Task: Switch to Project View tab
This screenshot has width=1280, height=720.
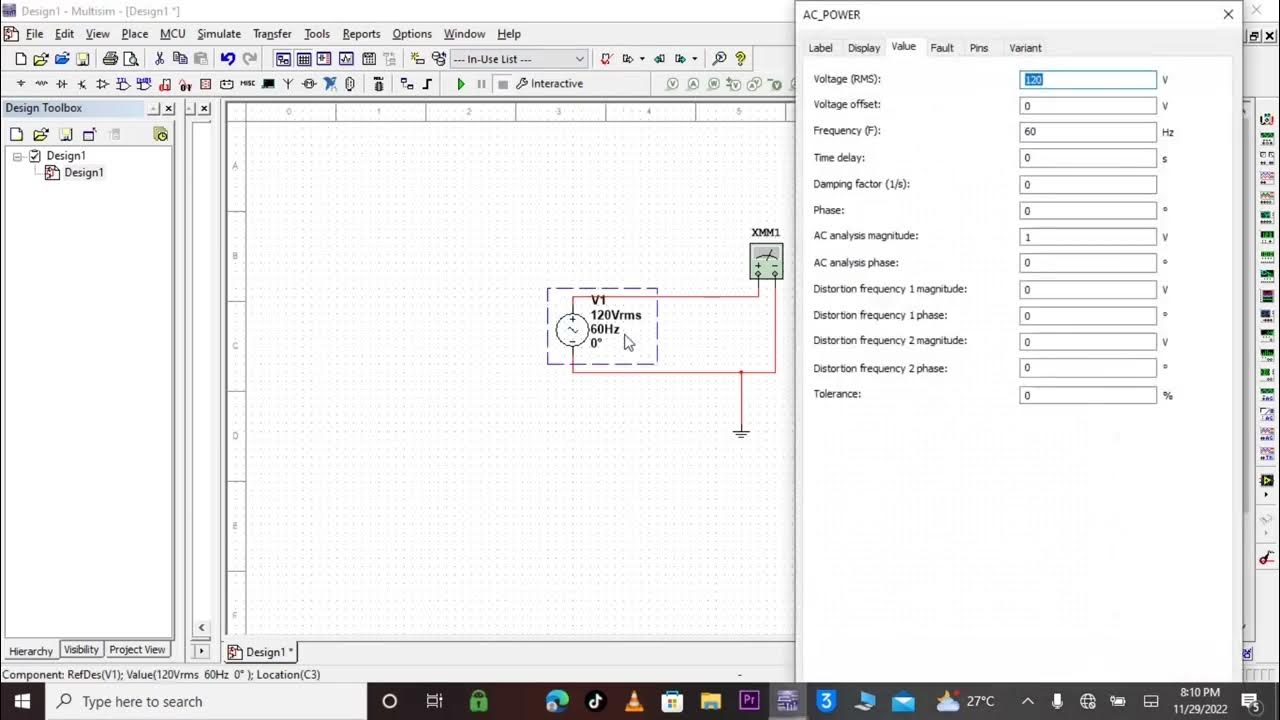Action: 137,650
